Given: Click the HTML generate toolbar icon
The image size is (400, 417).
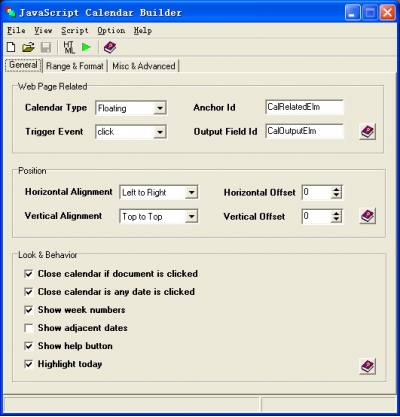Looking at the screenshot, I should point(69,47).
